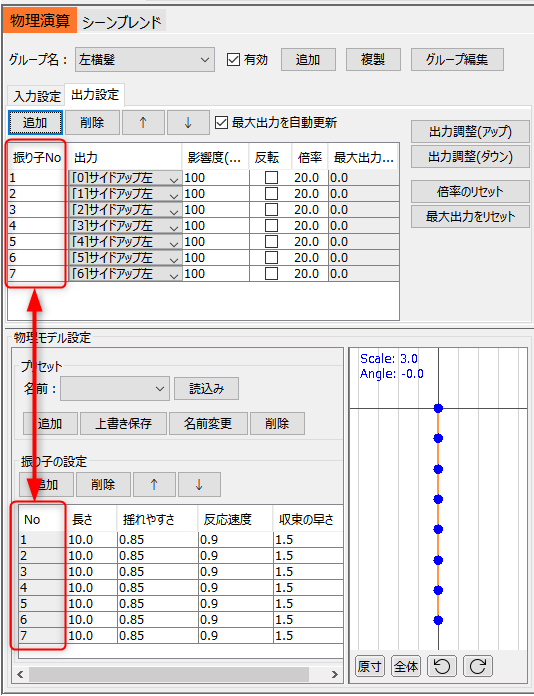Switch to the シーンブレンド tab
Image resolution: width=534 pixels, height=696 pixels.
pos(122,21)
